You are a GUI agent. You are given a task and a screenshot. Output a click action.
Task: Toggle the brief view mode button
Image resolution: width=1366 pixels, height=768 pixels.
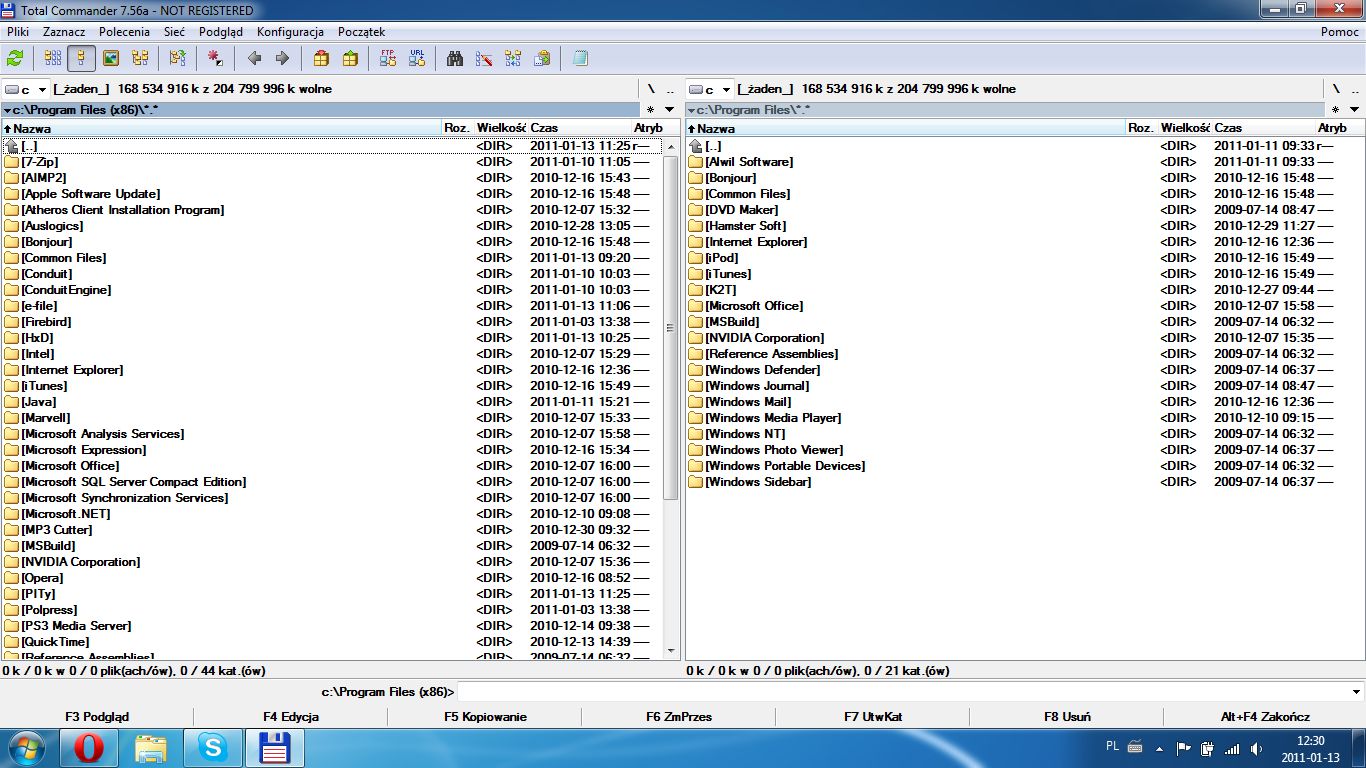tap(53, 58)
